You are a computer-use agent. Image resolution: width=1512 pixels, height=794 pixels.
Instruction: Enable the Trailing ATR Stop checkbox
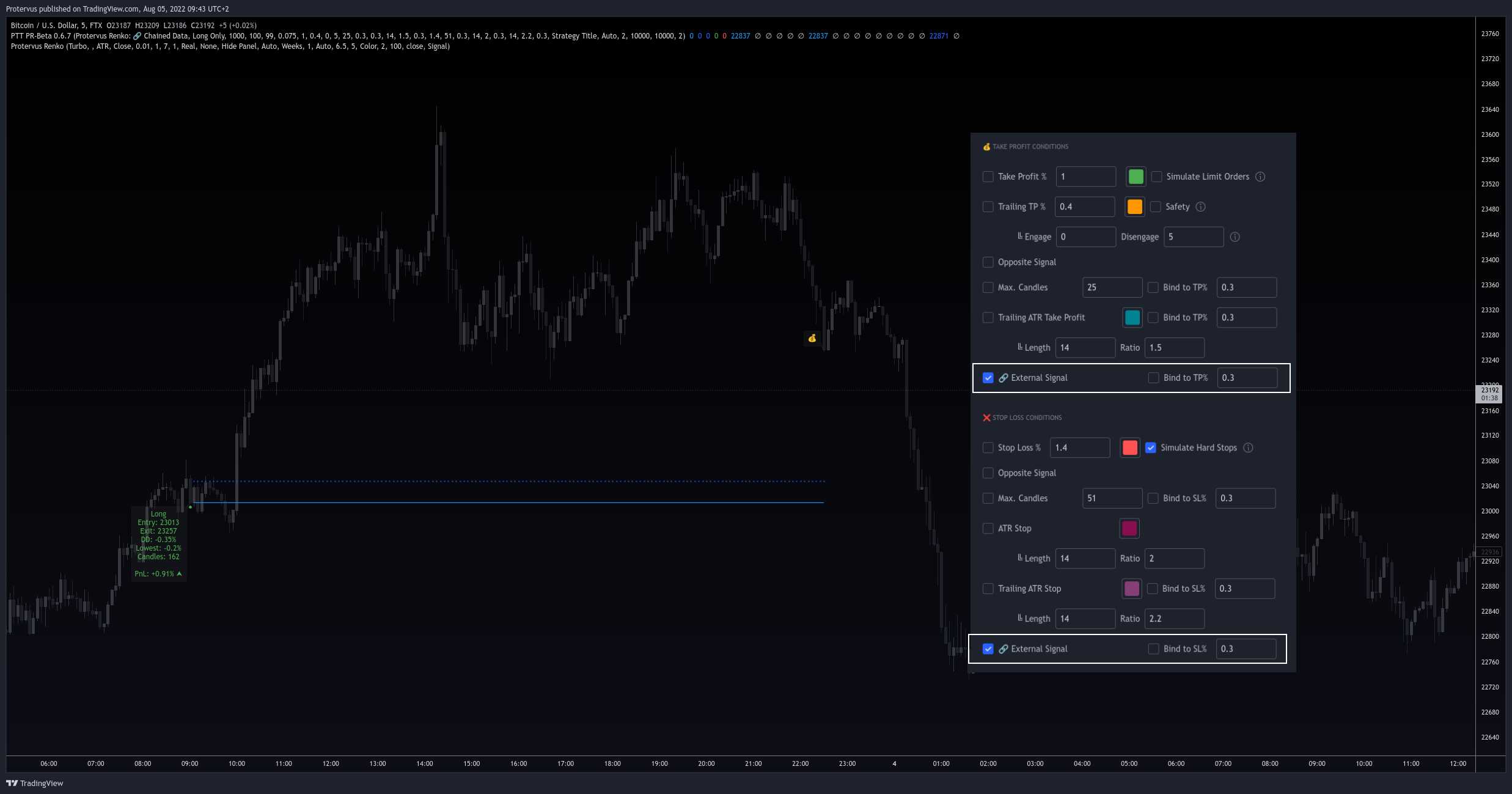[x=988, y=589]
